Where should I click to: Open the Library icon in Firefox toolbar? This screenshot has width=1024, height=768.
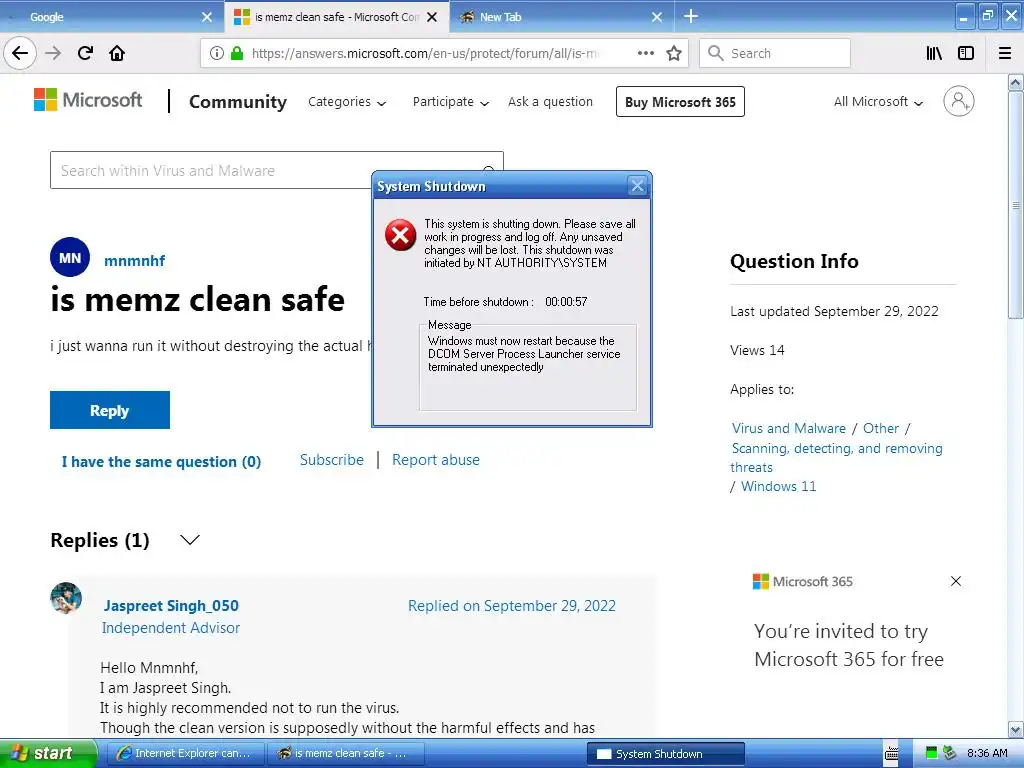pos(934,53)
